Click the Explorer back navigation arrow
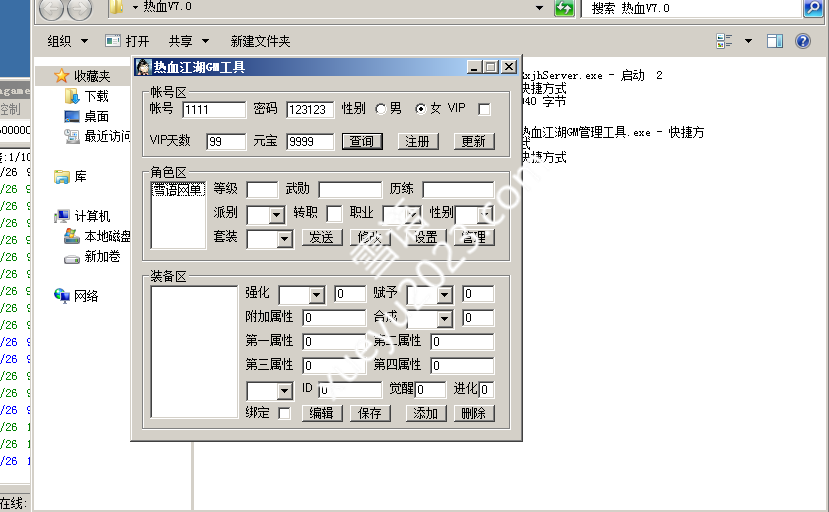Screen dimensions: 829x512 point(51,9)
